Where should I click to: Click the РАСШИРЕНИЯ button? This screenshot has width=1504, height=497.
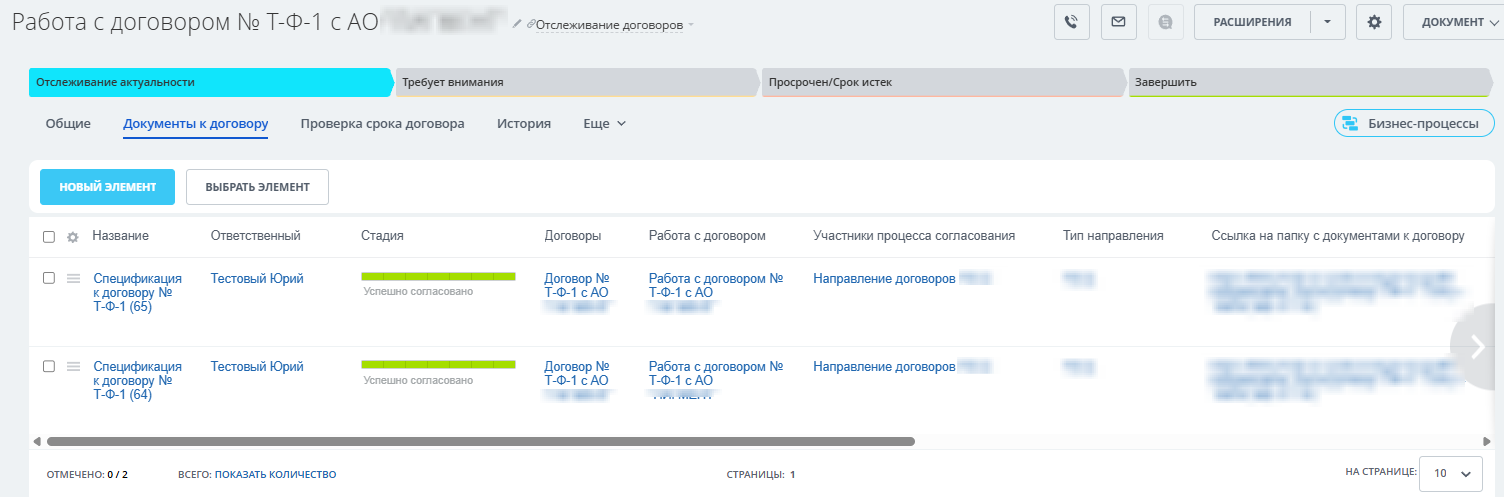(x=1252, y=22)
